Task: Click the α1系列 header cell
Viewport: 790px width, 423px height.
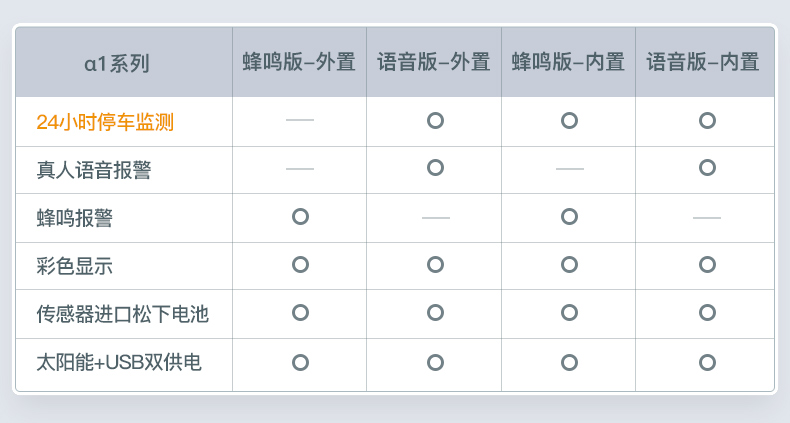Action: [117, 64]
